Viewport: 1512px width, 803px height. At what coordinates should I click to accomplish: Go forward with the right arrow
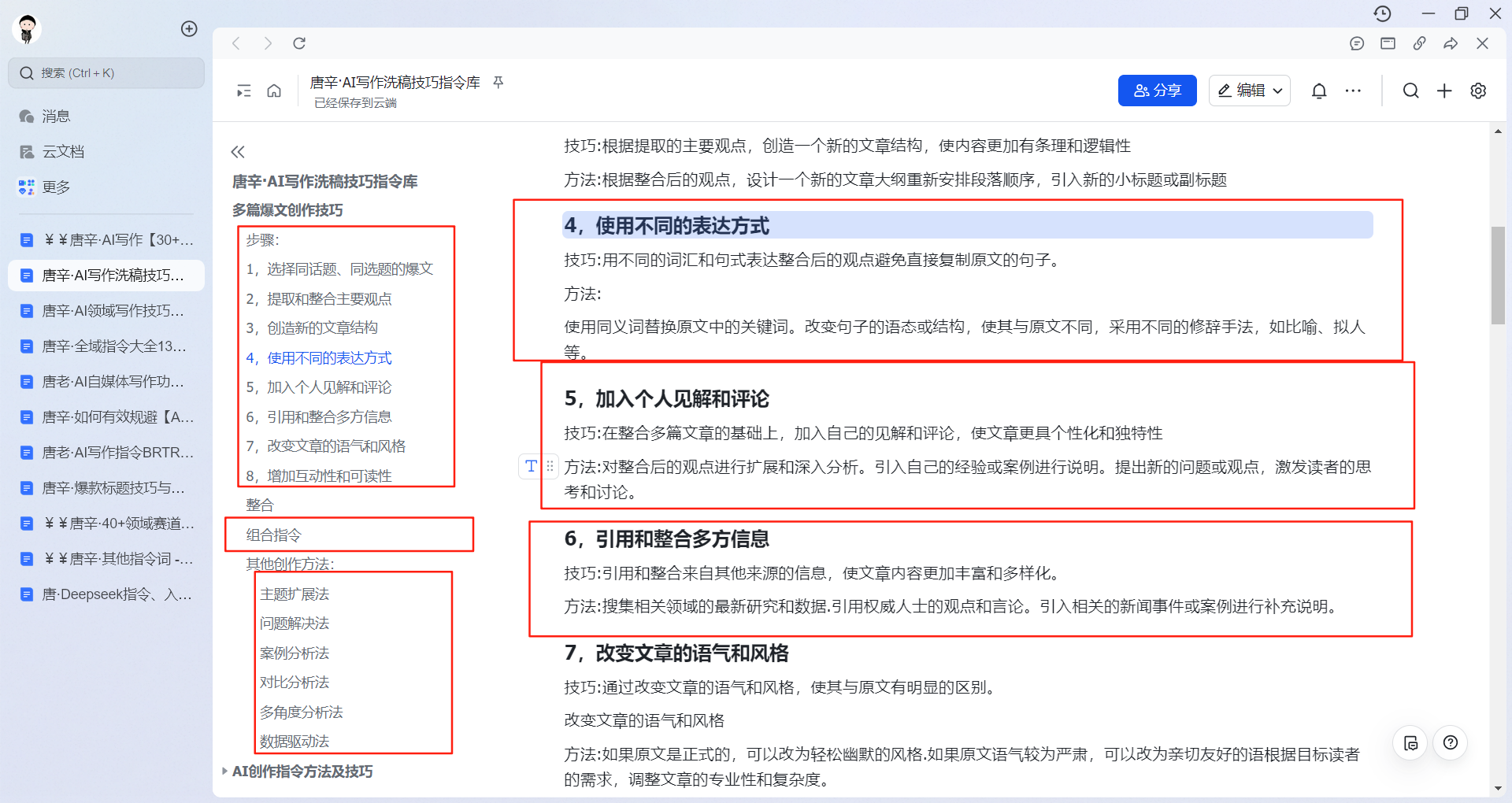268,43
